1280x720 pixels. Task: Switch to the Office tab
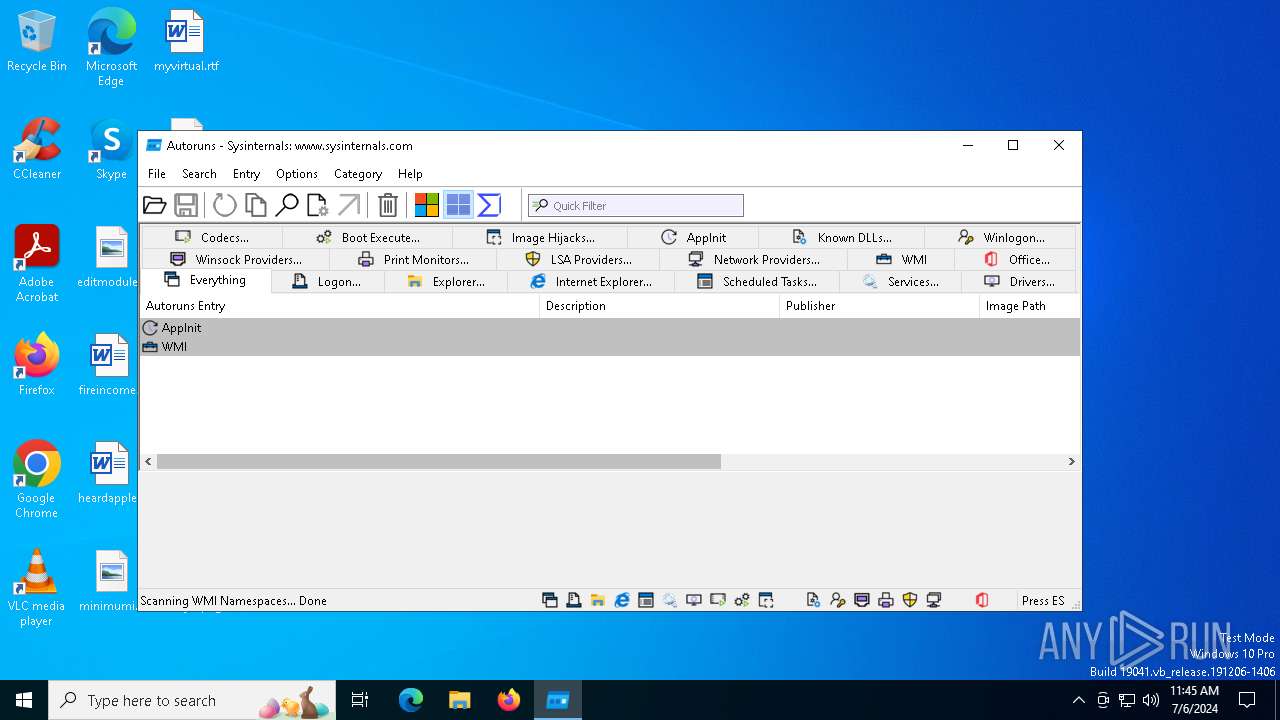point(1016,259)
